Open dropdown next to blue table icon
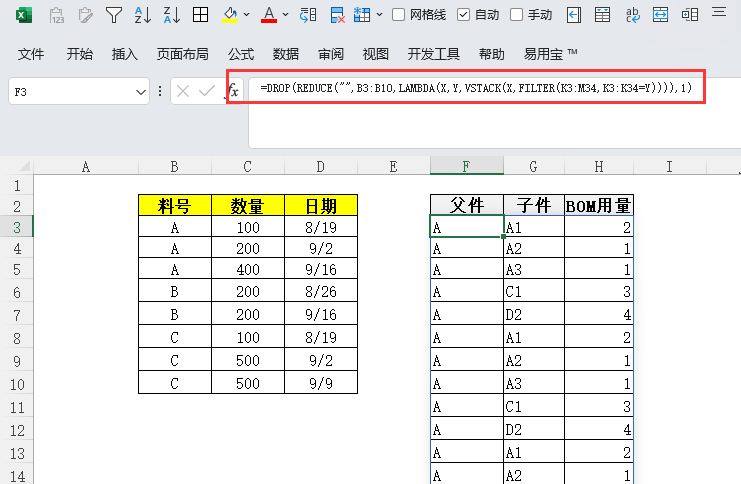The height and width of the screenshot is (484, 741). 379,15
